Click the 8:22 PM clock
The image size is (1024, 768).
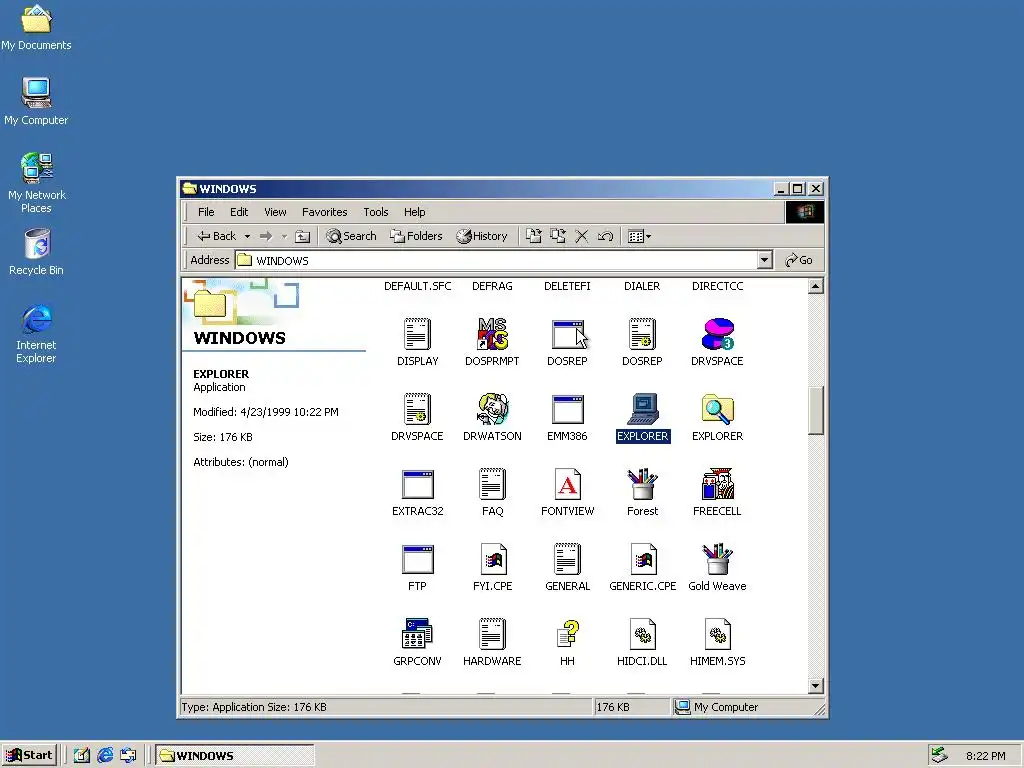(x=985, y=756)
